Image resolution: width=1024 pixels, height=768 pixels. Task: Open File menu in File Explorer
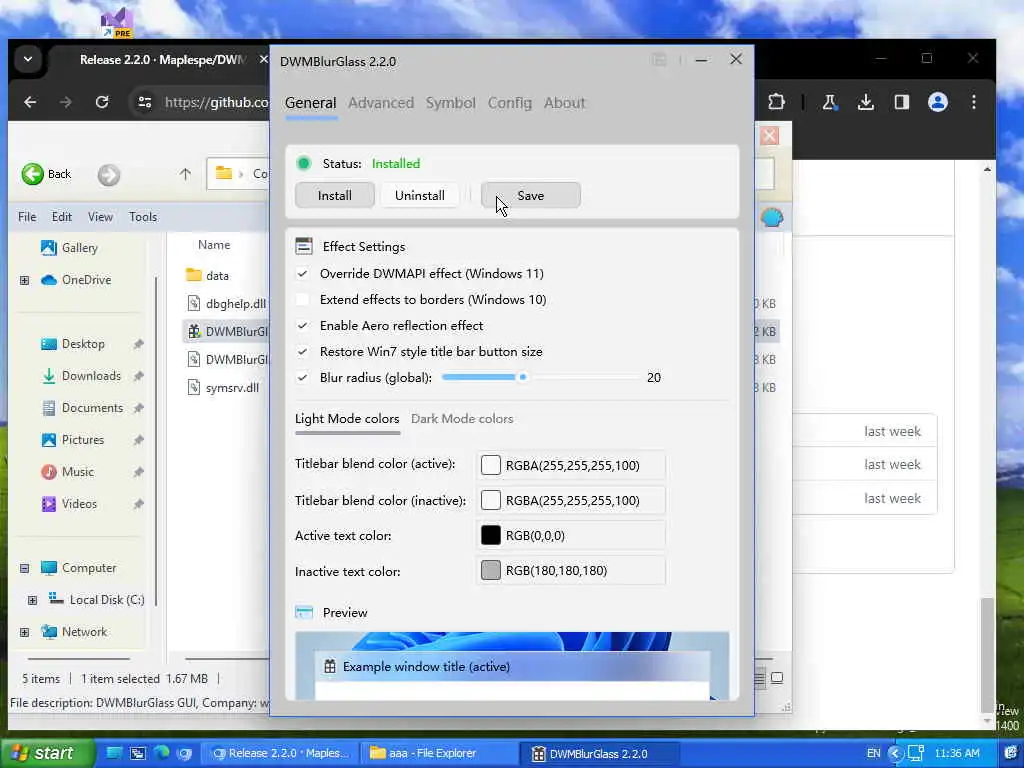[x=27, y=217]
